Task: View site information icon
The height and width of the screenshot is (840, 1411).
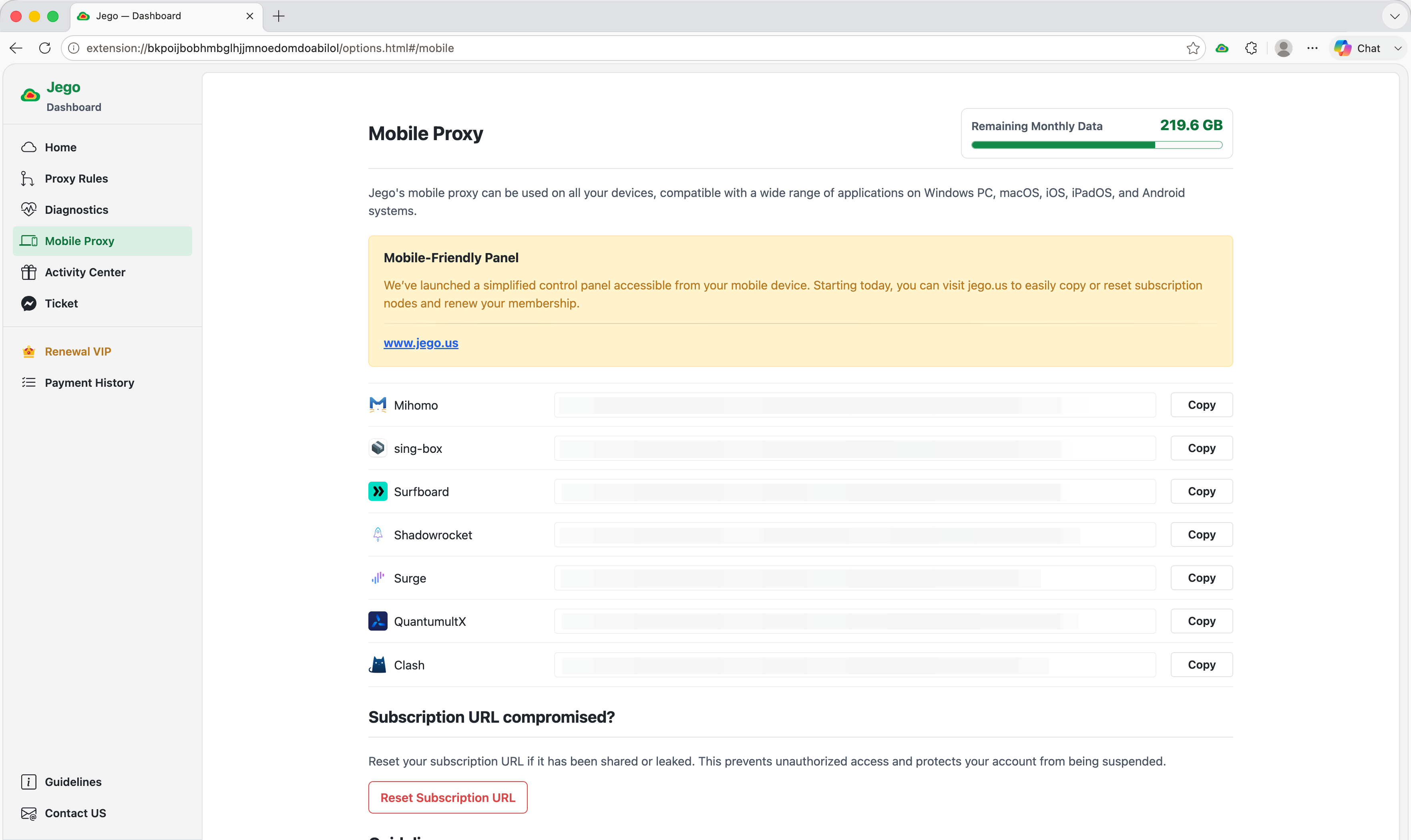Action: (x=74, y=48)
